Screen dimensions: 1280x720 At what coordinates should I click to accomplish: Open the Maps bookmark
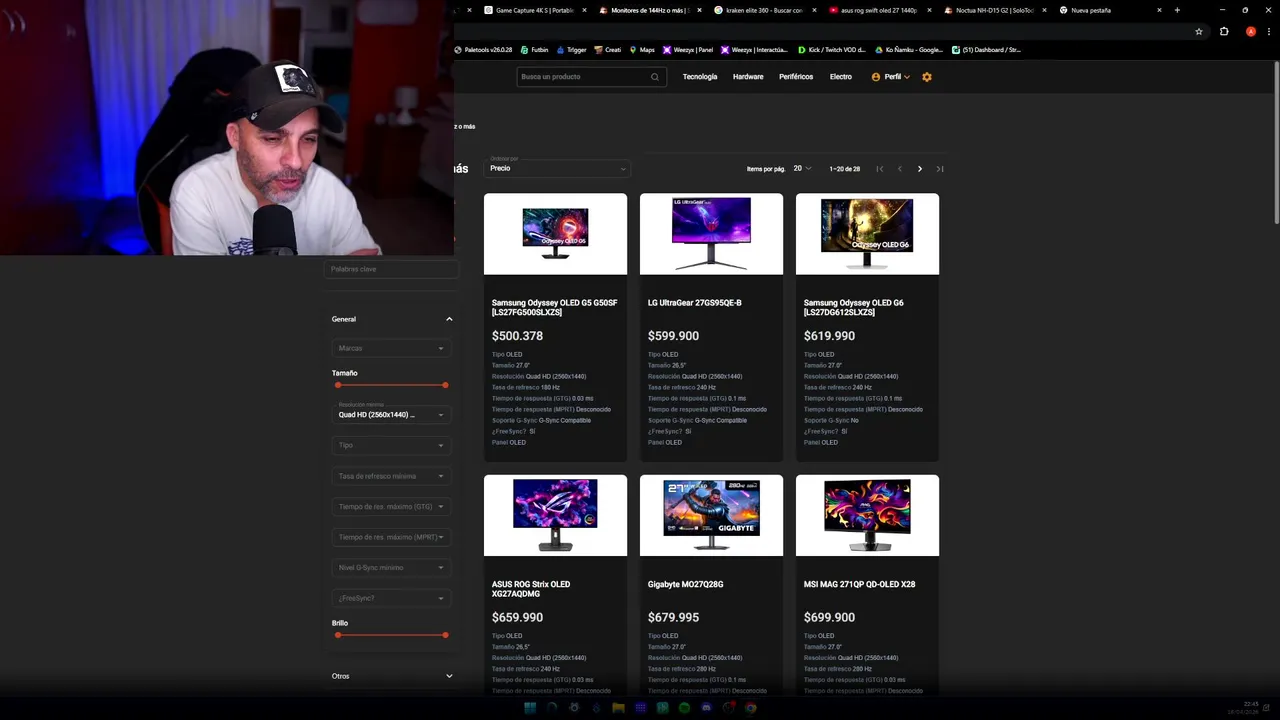click(x=641, y=50)
